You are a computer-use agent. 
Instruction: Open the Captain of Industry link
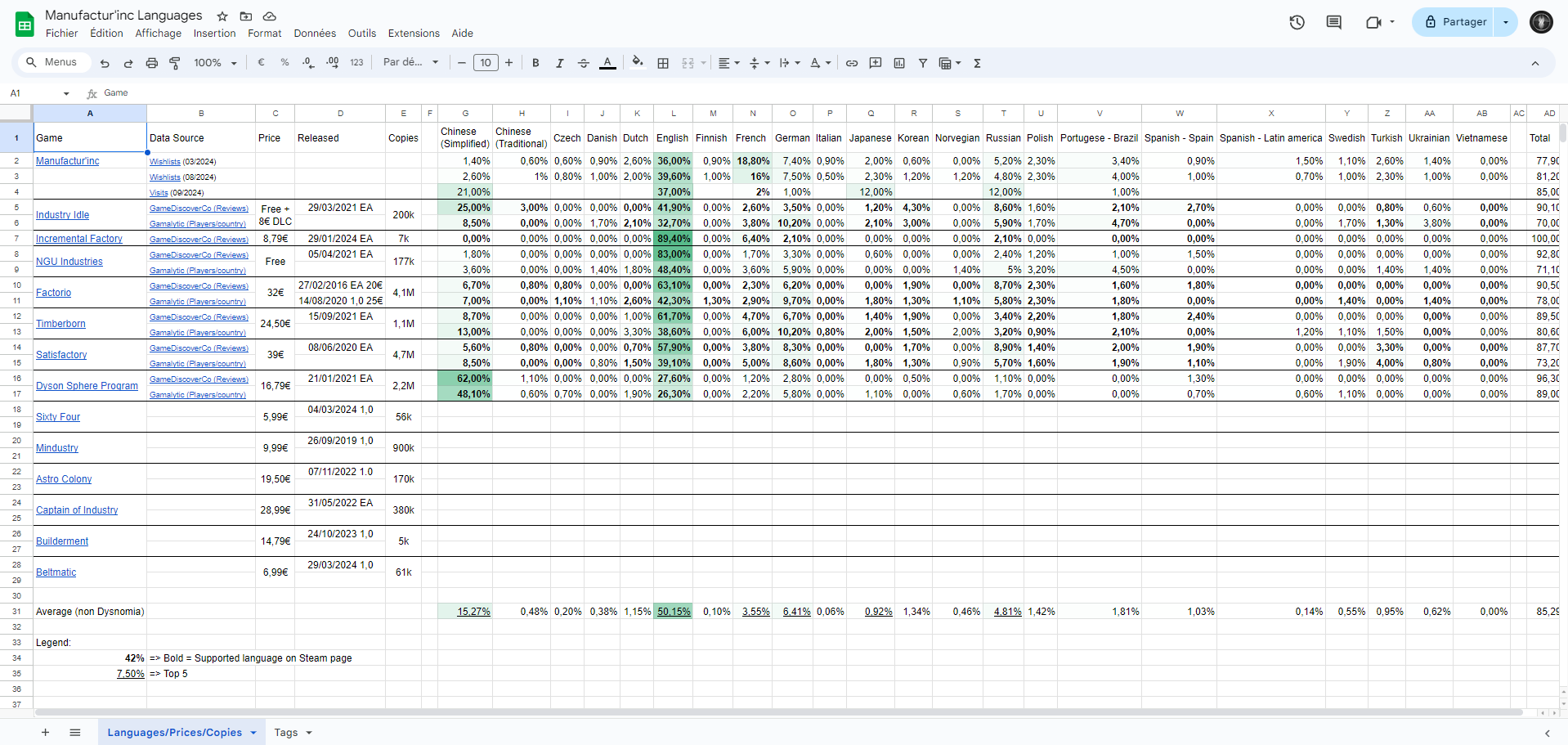(77, 510)
